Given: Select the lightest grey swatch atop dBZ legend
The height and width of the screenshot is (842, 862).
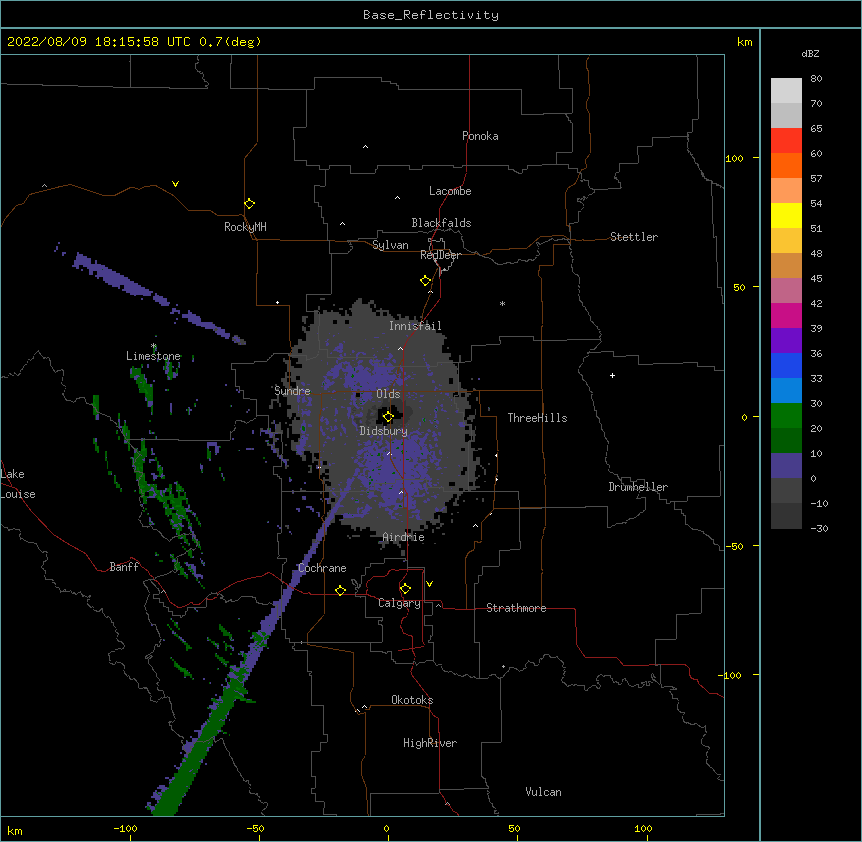Looking at the screenshot, I should (x=786, y=91).
